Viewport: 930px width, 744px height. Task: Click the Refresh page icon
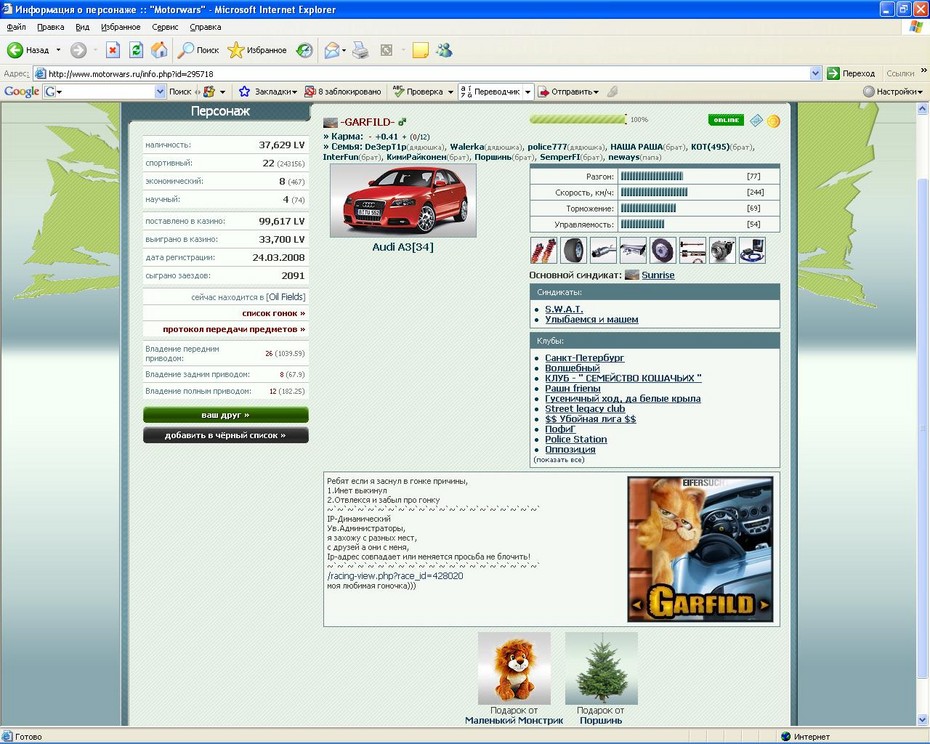tap(136, 50)
